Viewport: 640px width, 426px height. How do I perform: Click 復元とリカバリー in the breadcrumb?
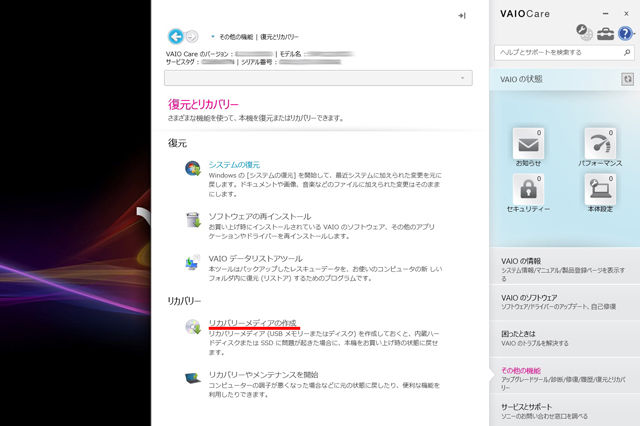pos(279,37)
